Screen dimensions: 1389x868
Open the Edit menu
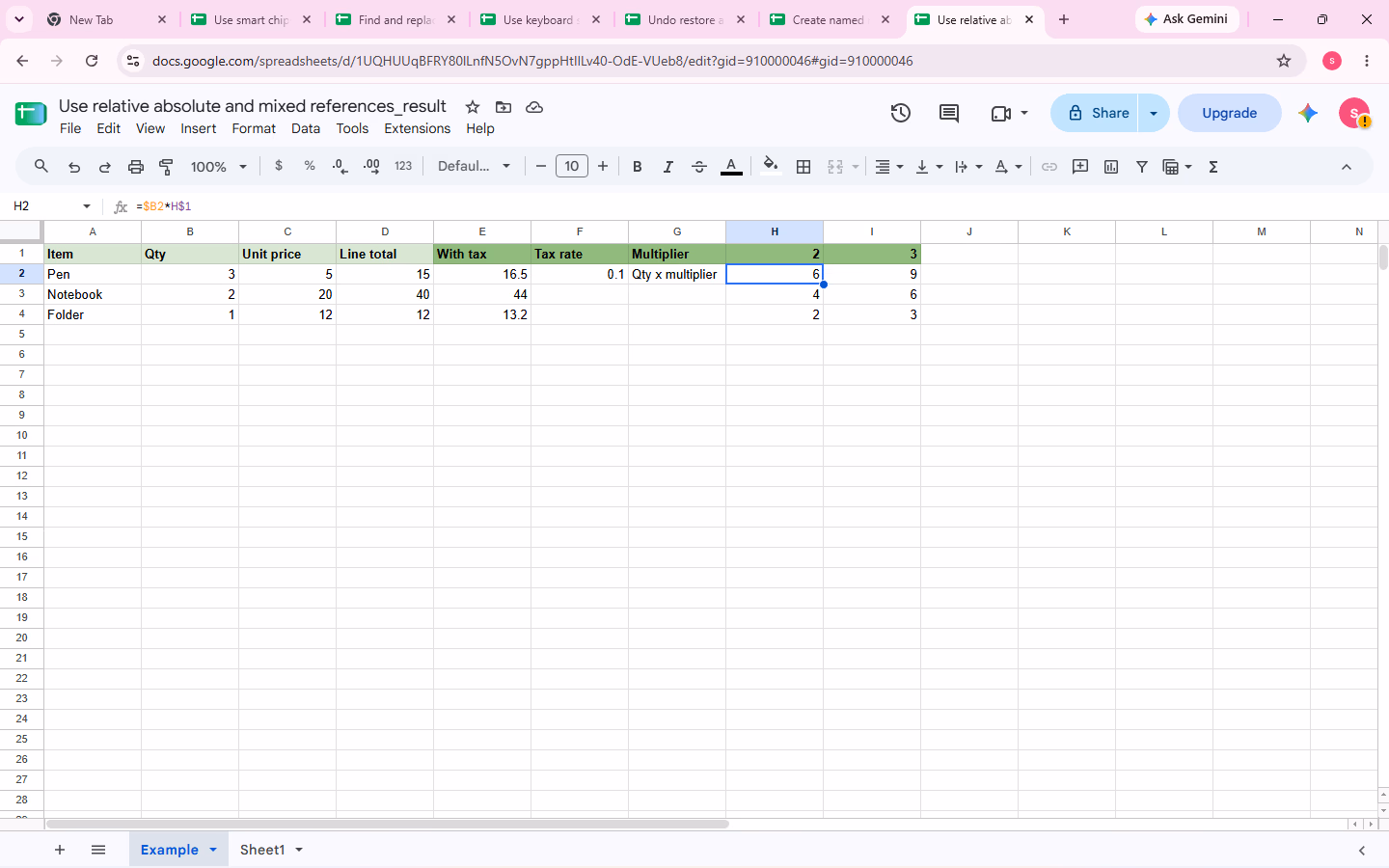click(109, 128)
